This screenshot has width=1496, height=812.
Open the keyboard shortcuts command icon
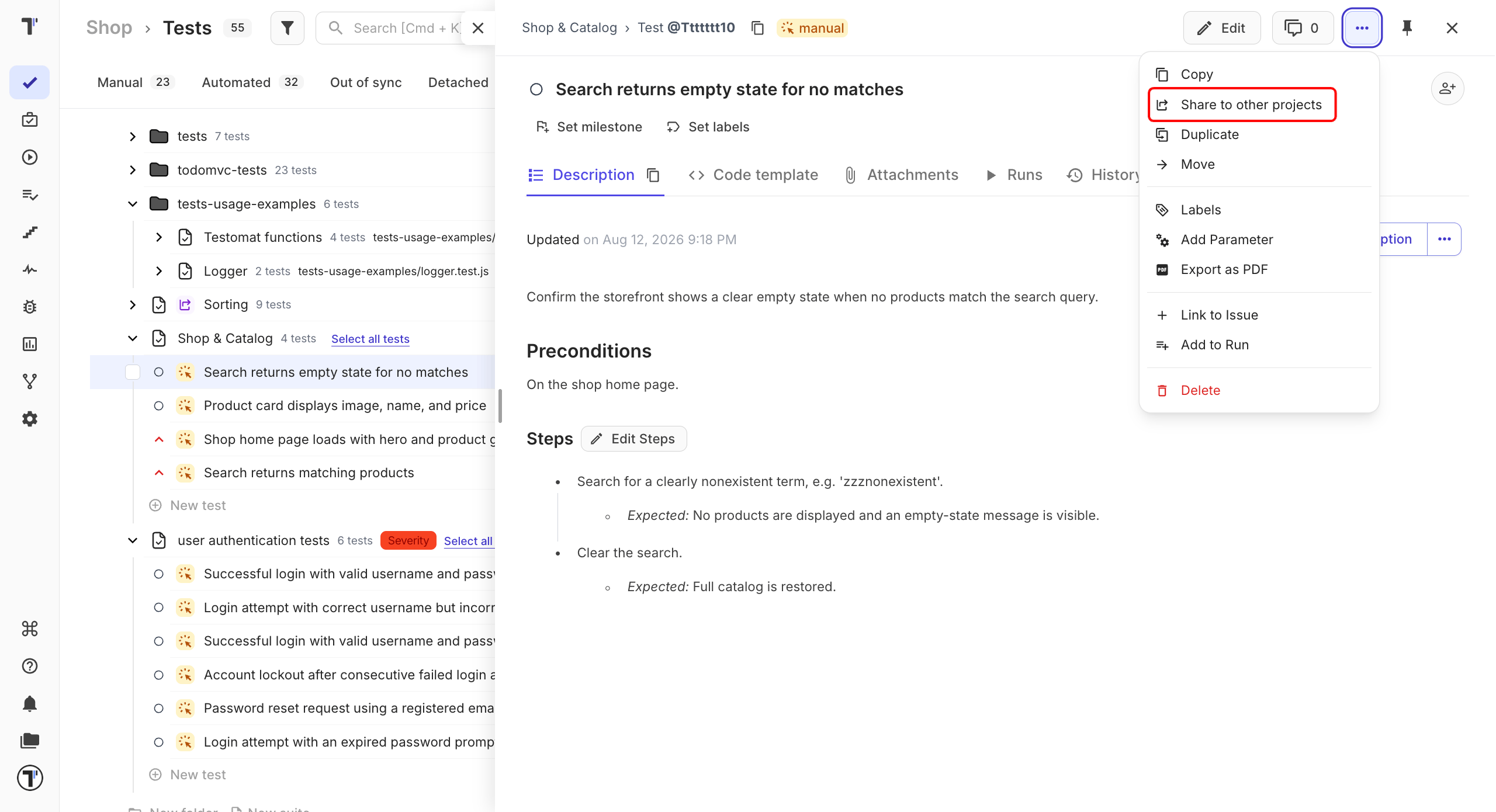click(x=30, y=629)
